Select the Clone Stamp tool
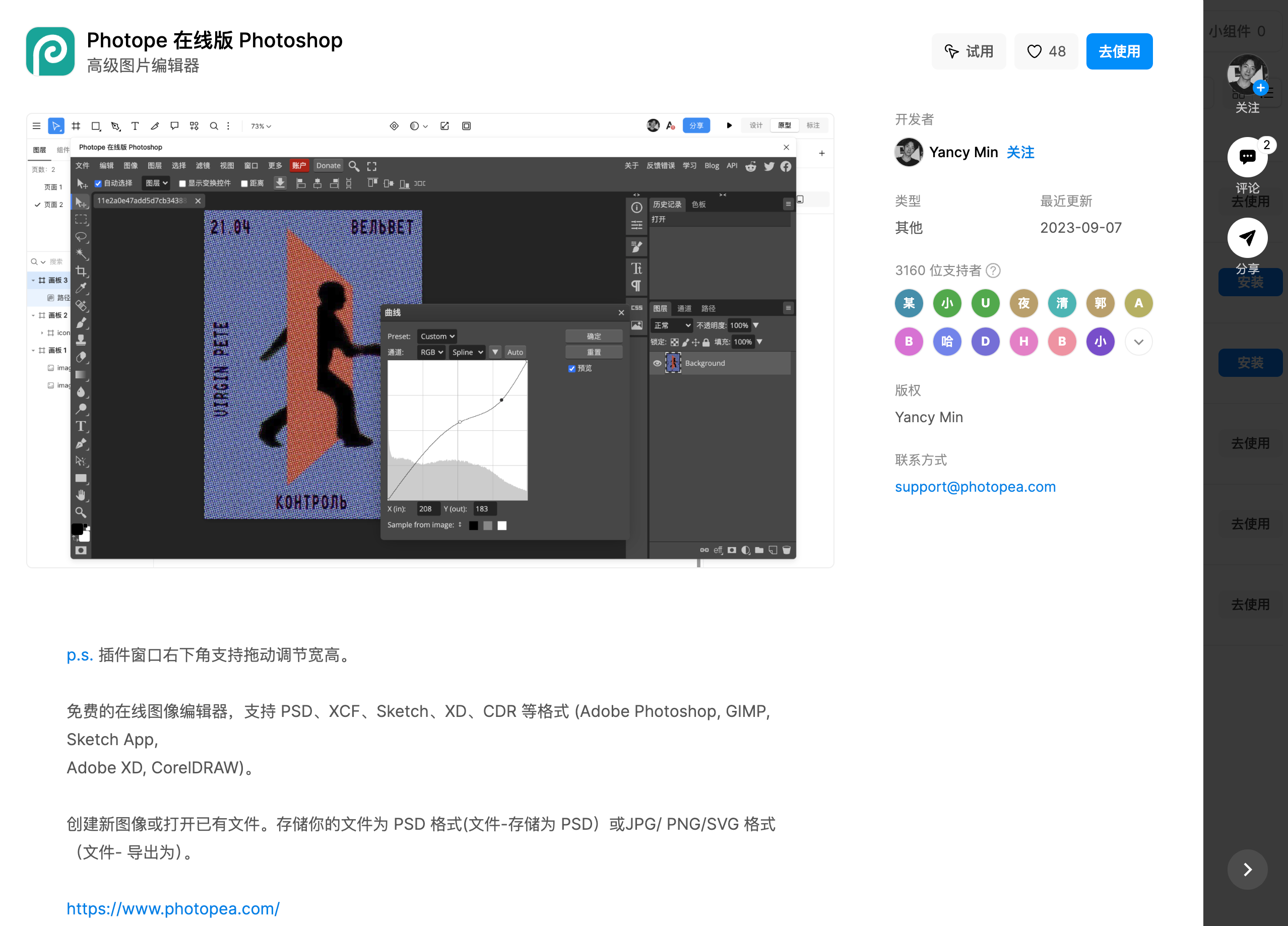This screenshot has height=926, width=1288. click(81, 340)
